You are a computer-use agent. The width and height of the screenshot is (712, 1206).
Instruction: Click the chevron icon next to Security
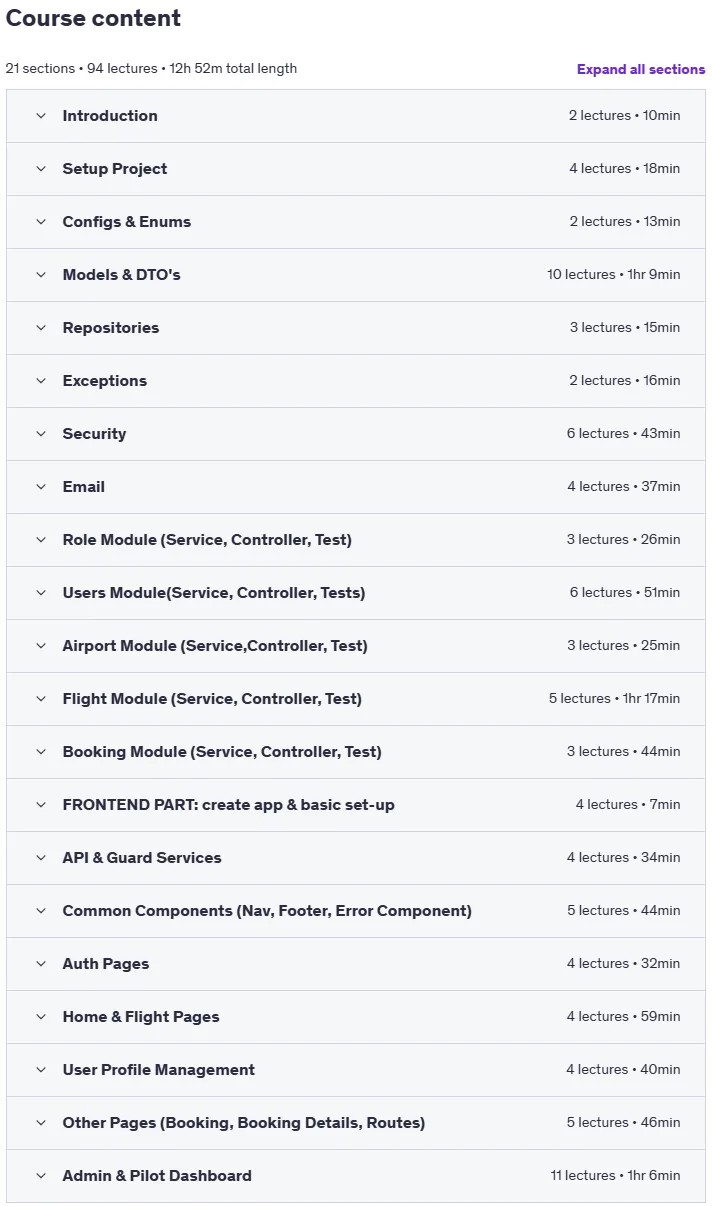41,434
